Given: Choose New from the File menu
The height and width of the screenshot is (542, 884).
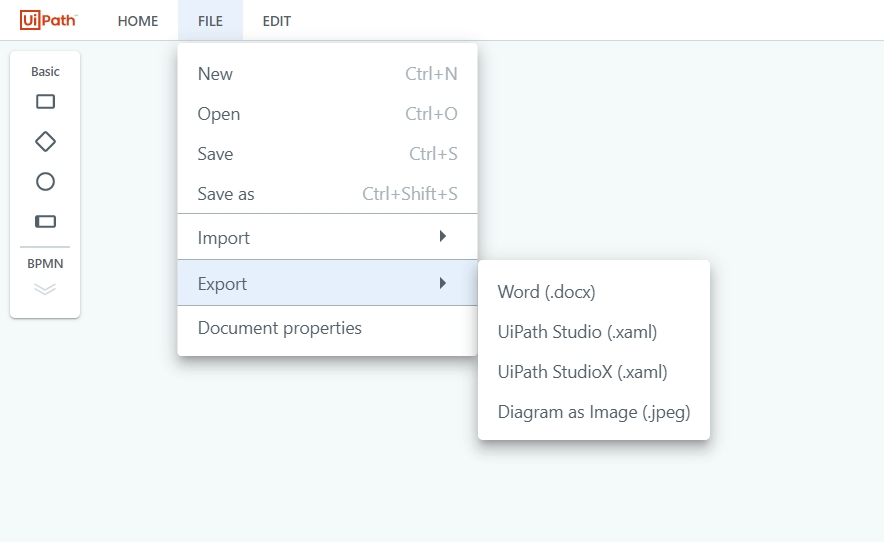Looking at the screenshot, I should pyautogui.click(x=328, y=74).
